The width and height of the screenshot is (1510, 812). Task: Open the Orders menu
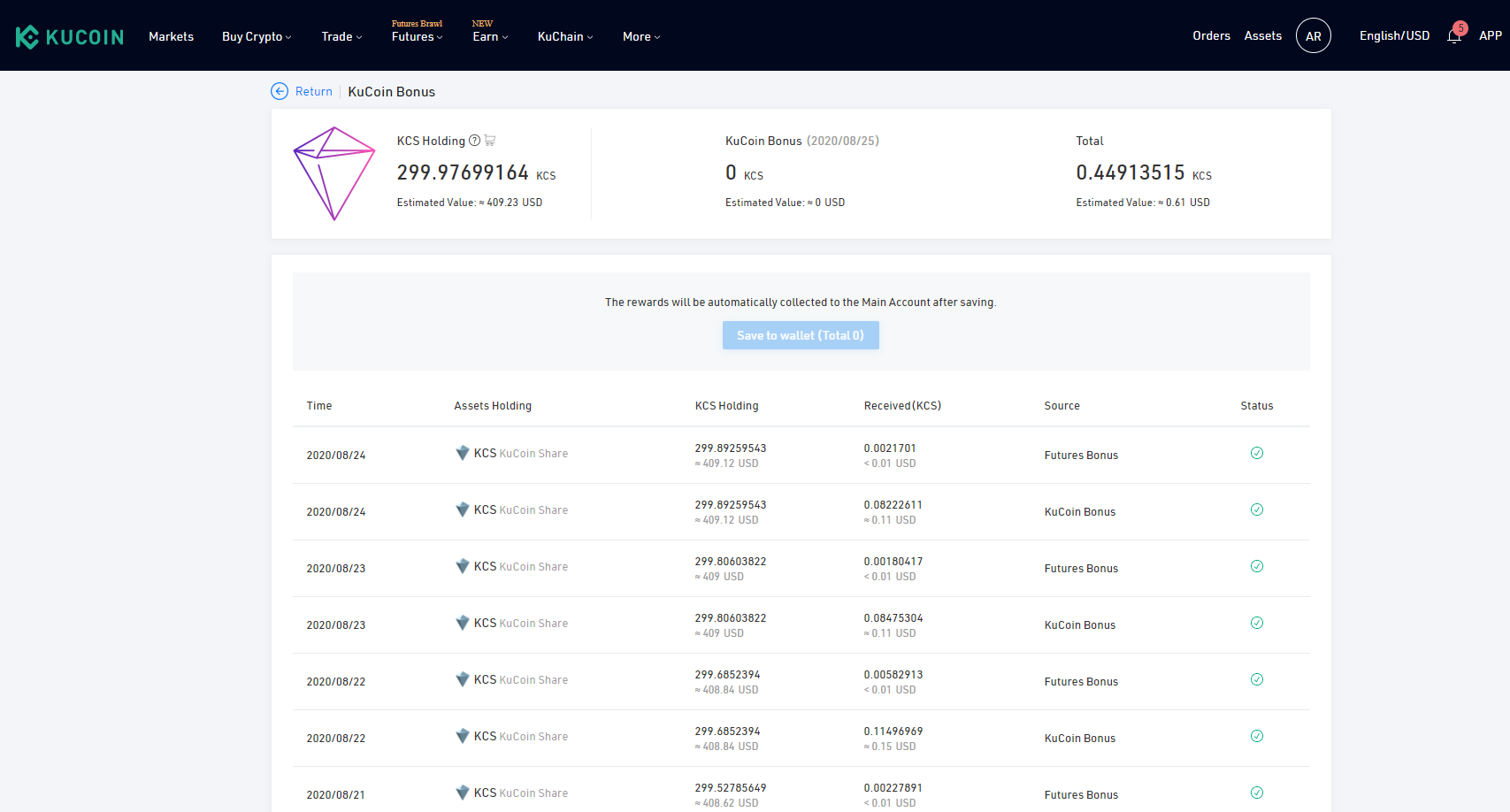(x=1211, y=35)
